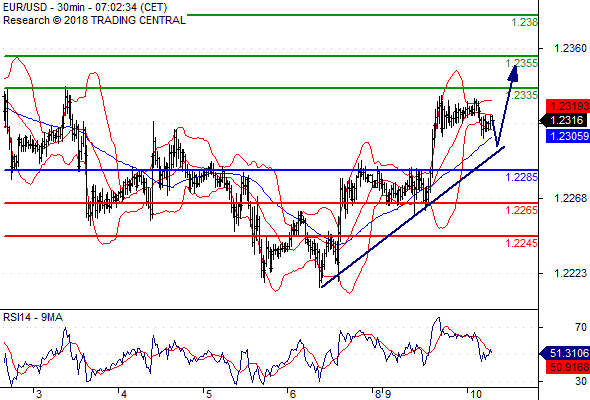Select the red 1.2245 support label
Screen dimensions: 590x400
point(522,243)
